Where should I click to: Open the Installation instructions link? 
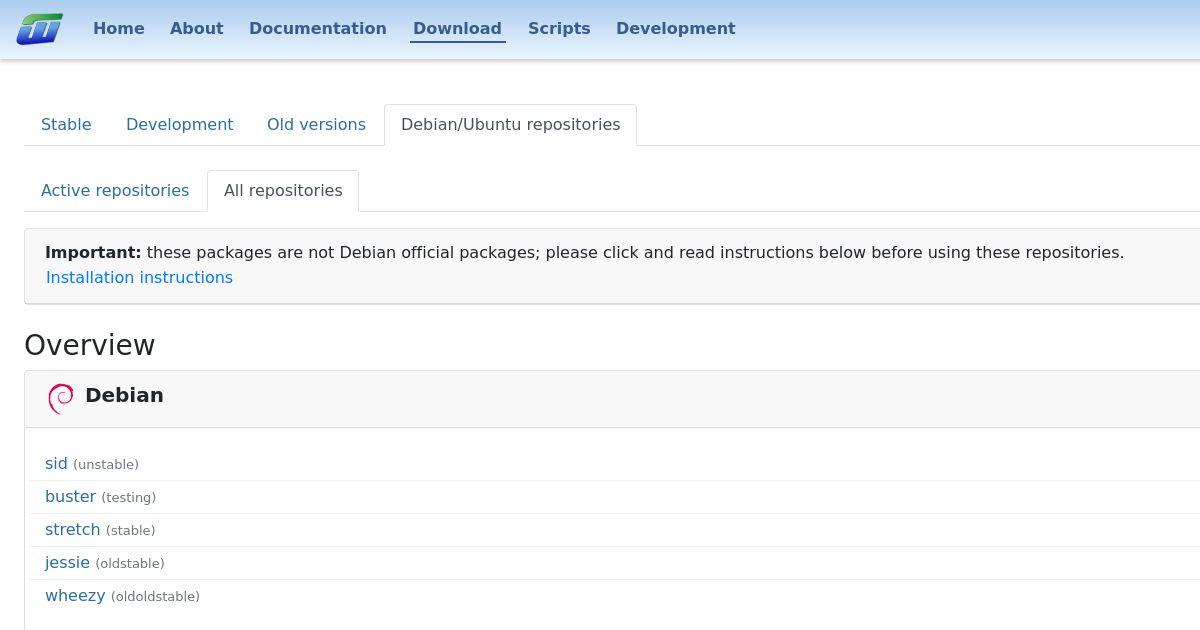pos(139,277)
